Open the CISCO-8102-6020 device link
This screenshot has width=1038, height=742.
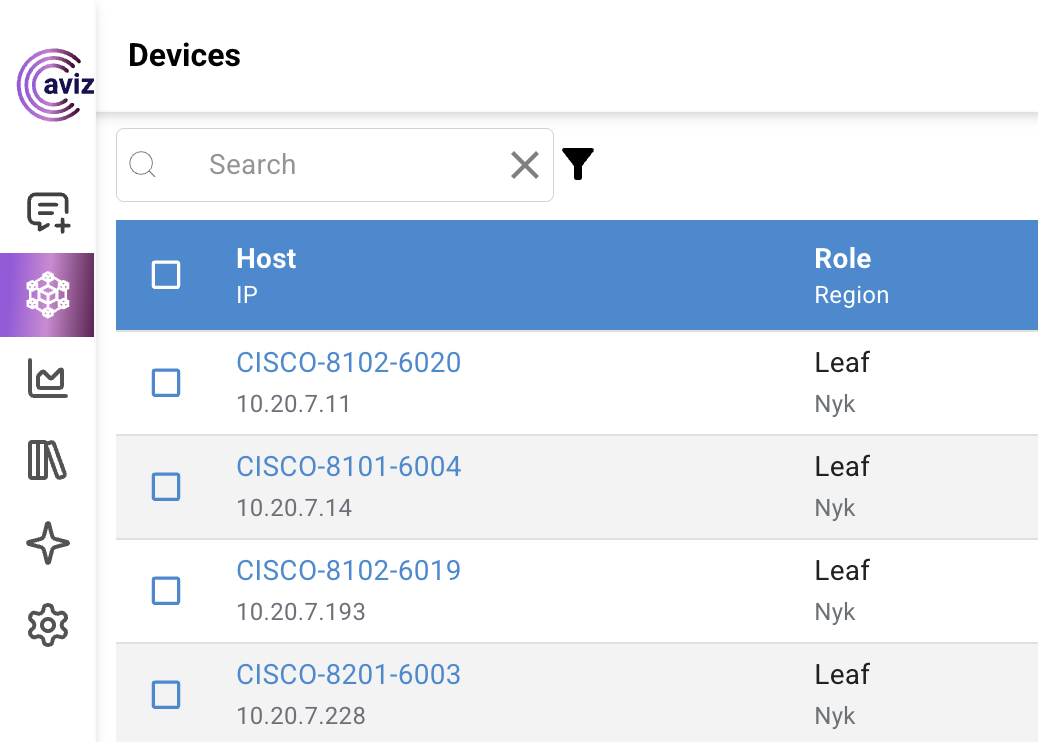(348, 362)
